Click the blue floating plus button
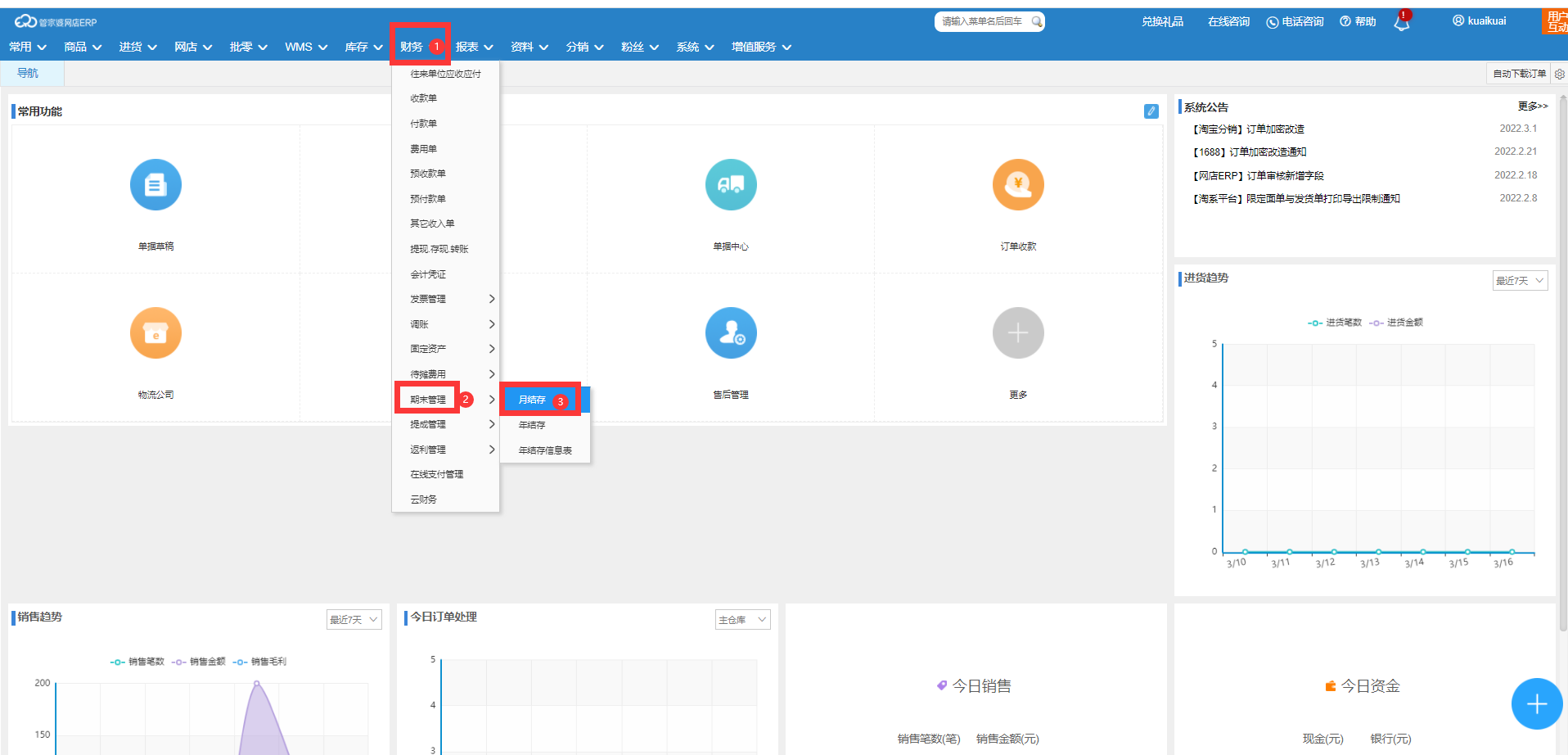The height and width of the screenshot is (755, 1568). (x=1536, y=703)
